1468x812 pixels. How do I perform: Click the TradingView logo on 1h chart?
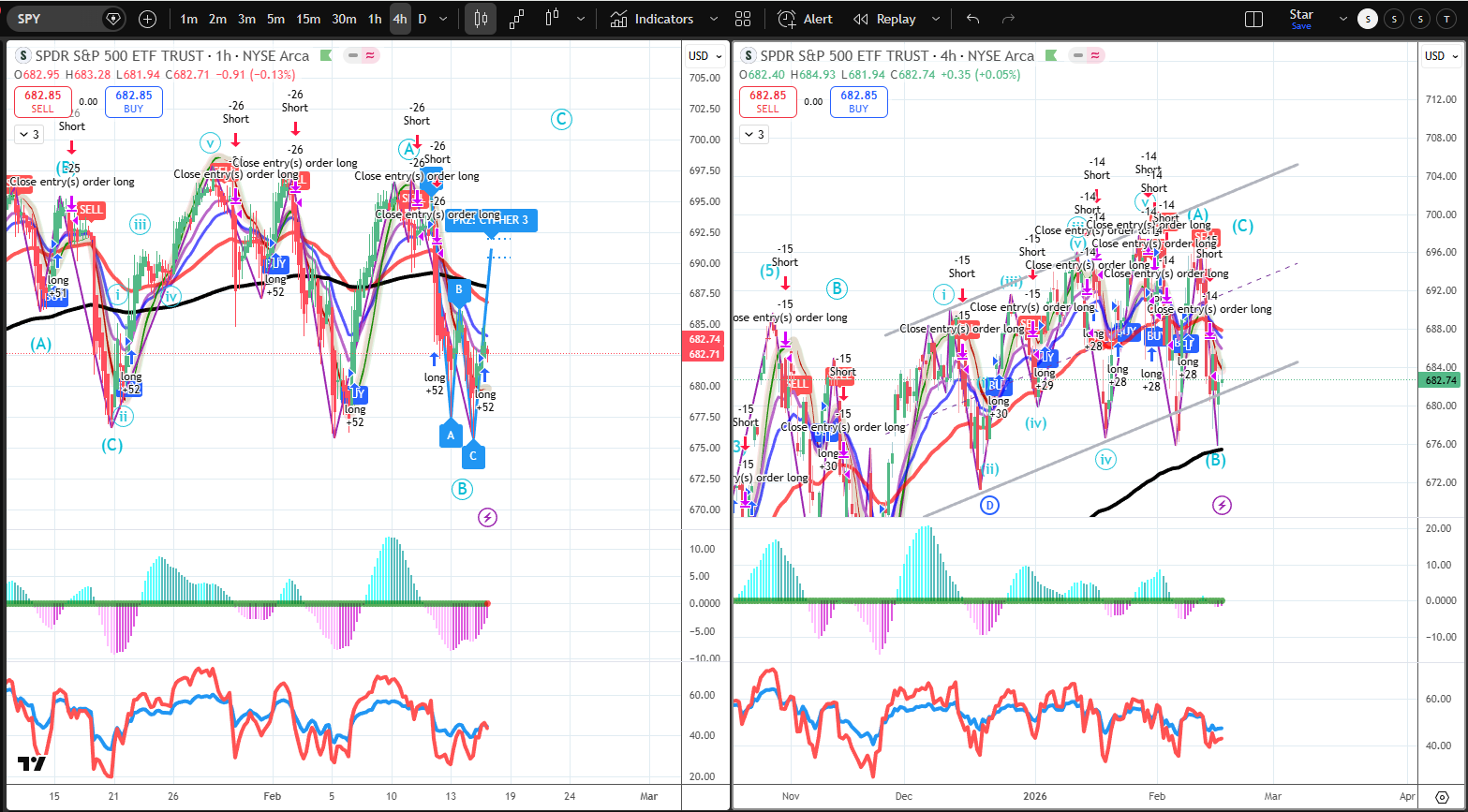click(x=31, y=764)
